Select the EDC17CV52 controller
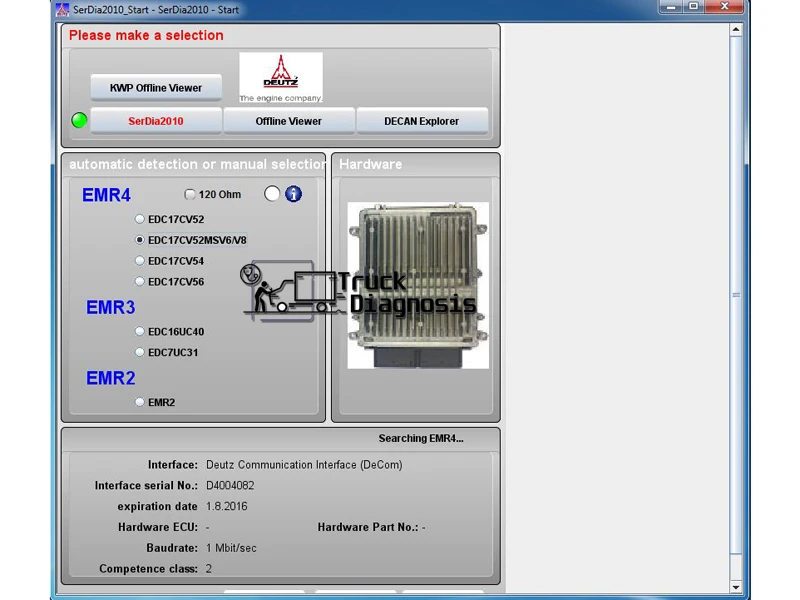 coord(139,218)
